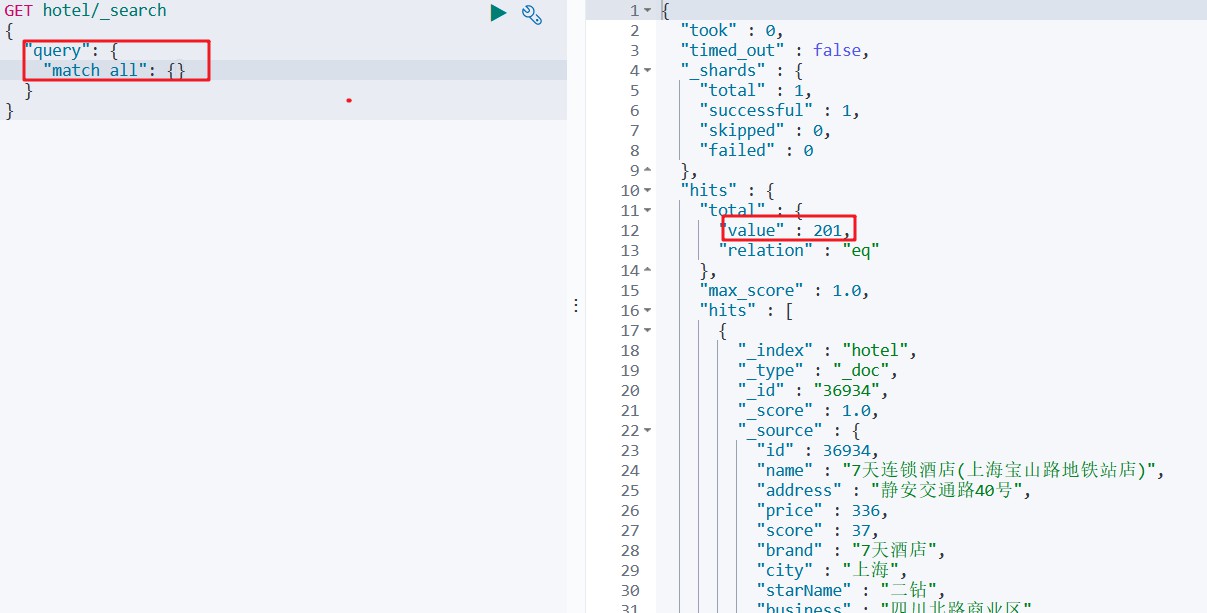Image resolution: width=1207 pixels, height=613 pixels.
Task: Click the "id" : 36934 source line
Action: pyautogui.click(x=817, y=450)
